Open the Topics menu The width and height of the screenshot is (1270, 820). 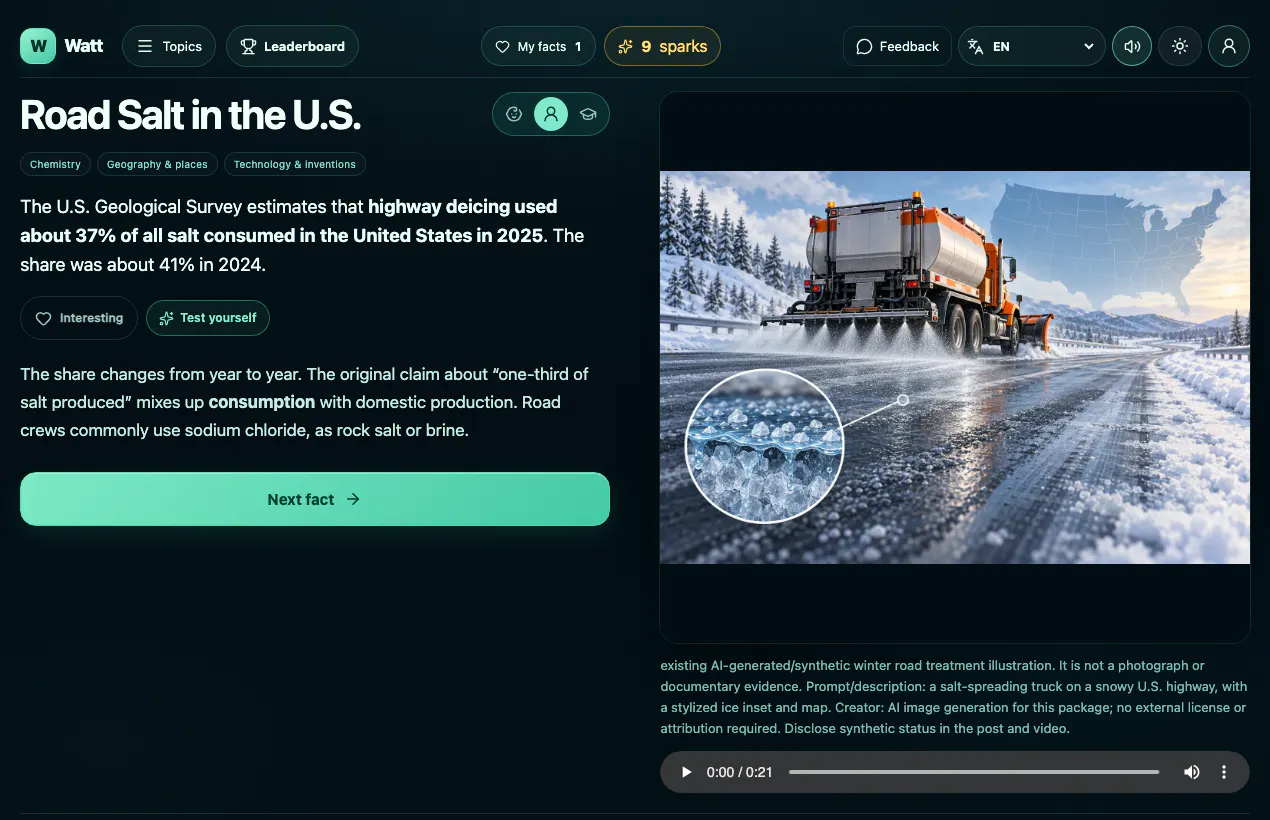(x=169, y=46)
